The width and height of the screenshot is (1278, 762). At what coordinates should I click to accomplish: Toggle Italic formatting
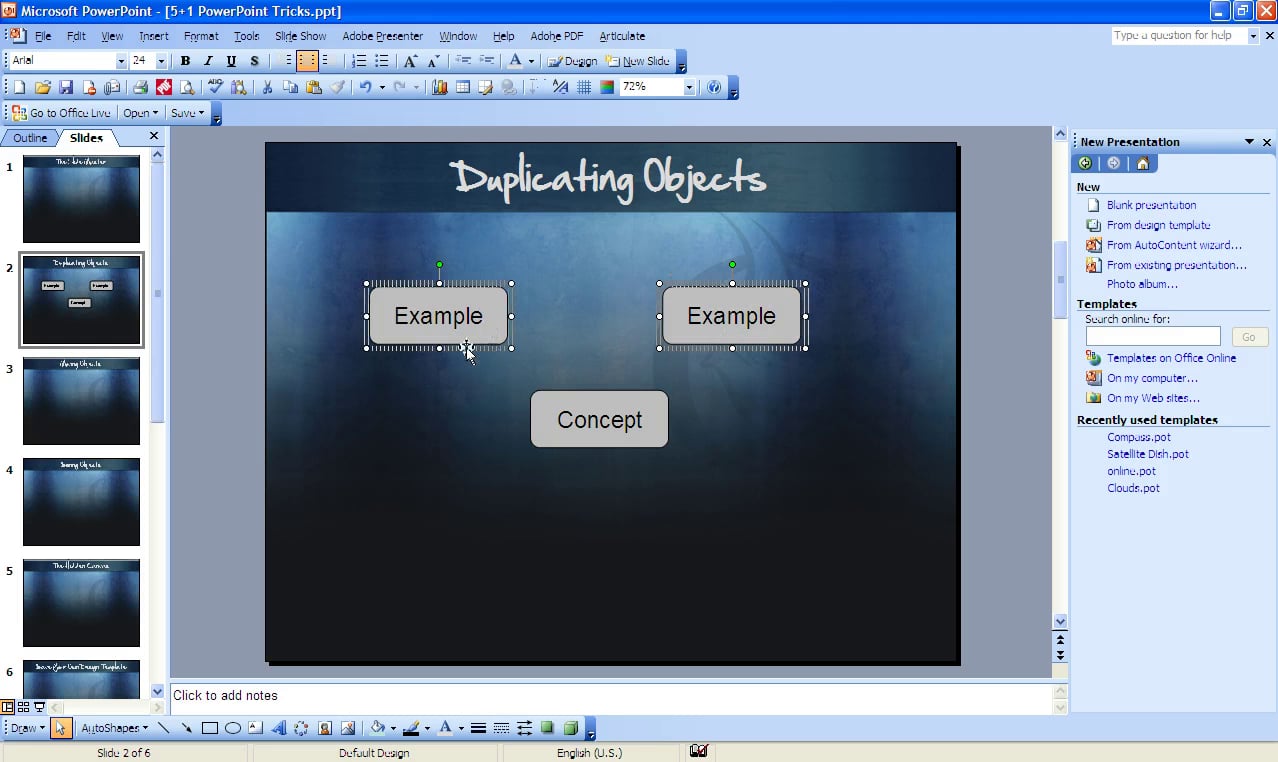208,61
